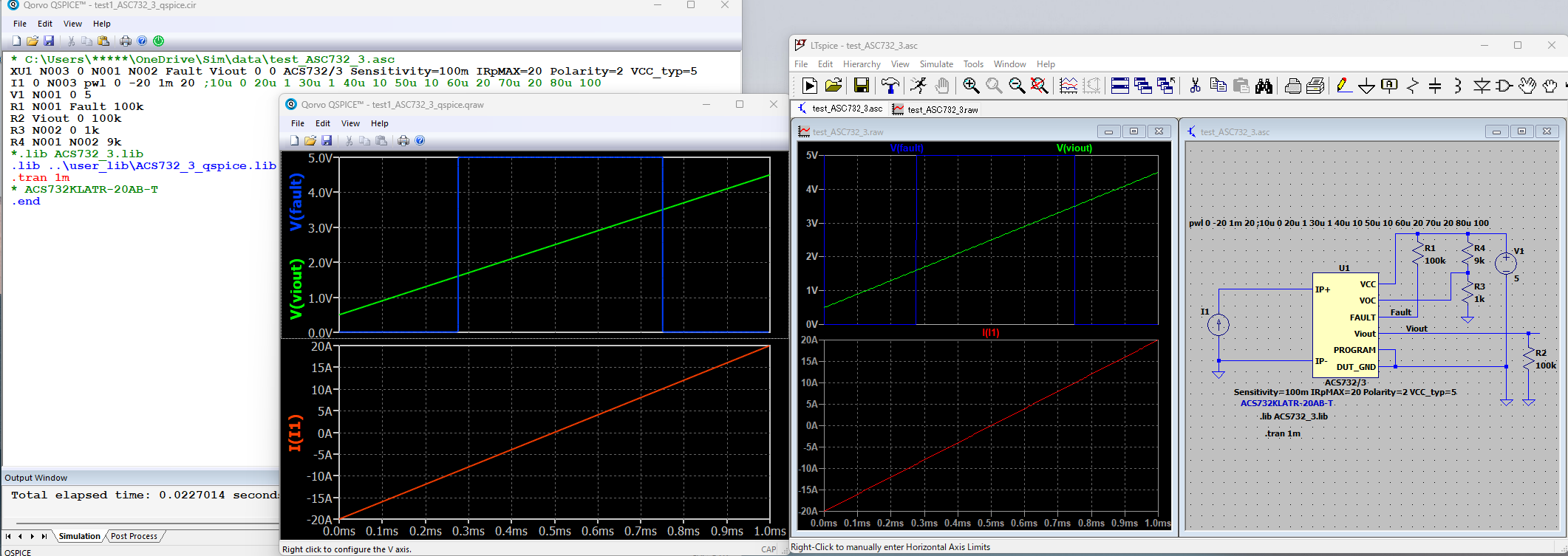The height and width of the screenshot is (556, 1568).
Task: Click the binoculars Find icon in LTspice
Action: tap(1264, 86)
